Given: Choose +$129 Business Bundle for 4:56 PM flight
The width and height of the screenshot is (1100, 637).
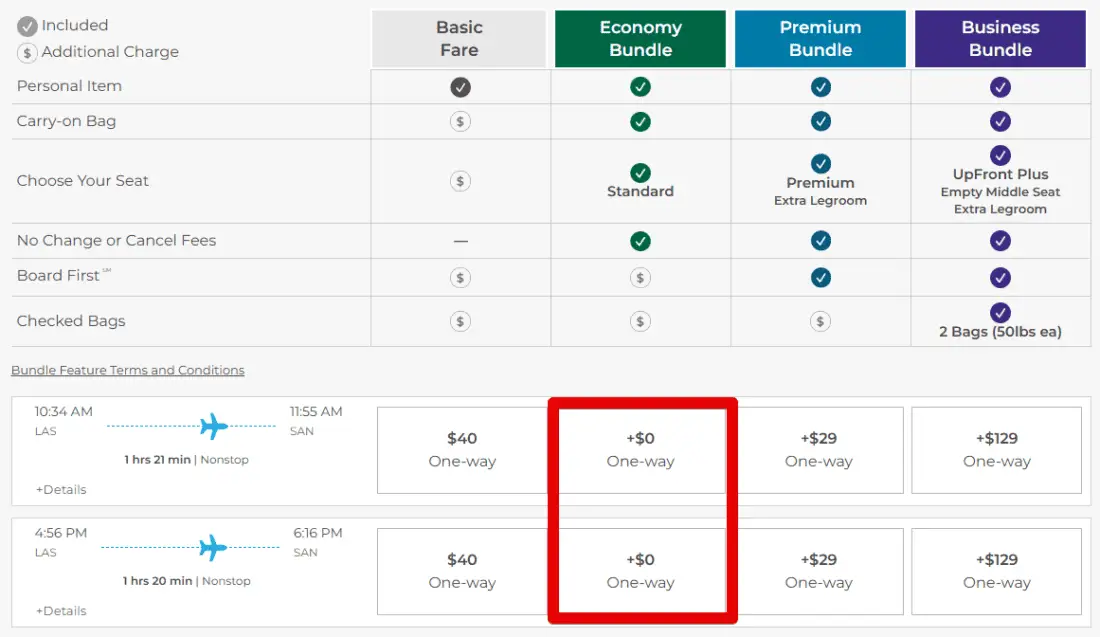Looking at the screenshot, I should 996,571.
